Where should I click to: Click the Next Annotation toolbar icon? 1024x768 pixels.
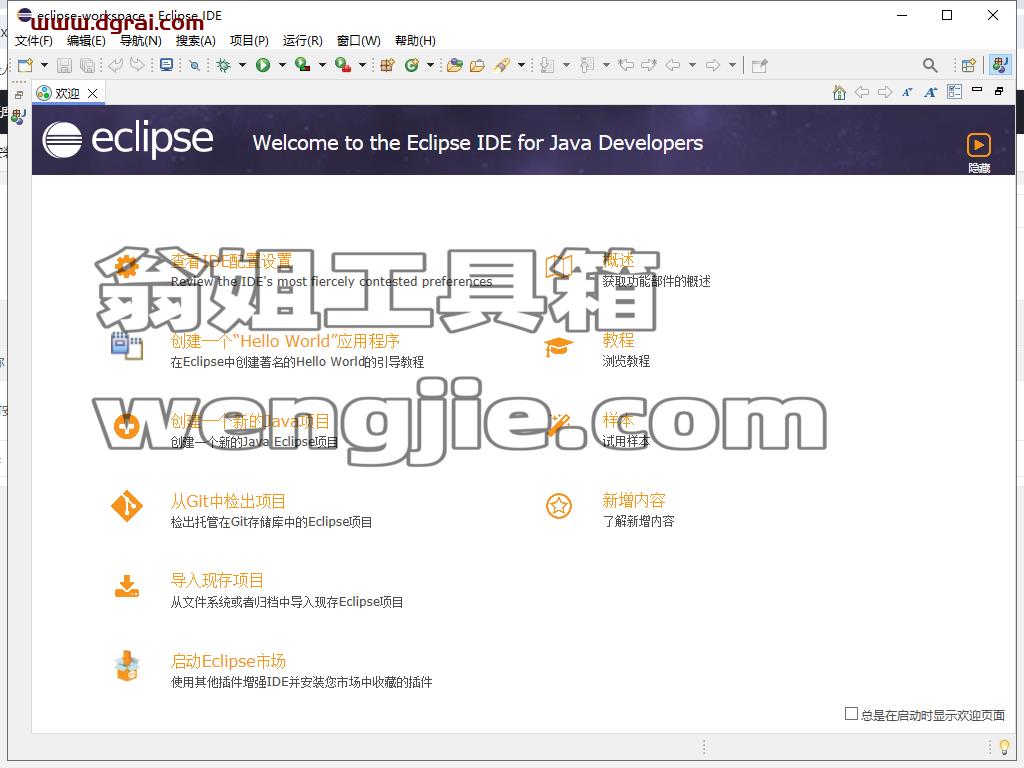click(547, 65)
